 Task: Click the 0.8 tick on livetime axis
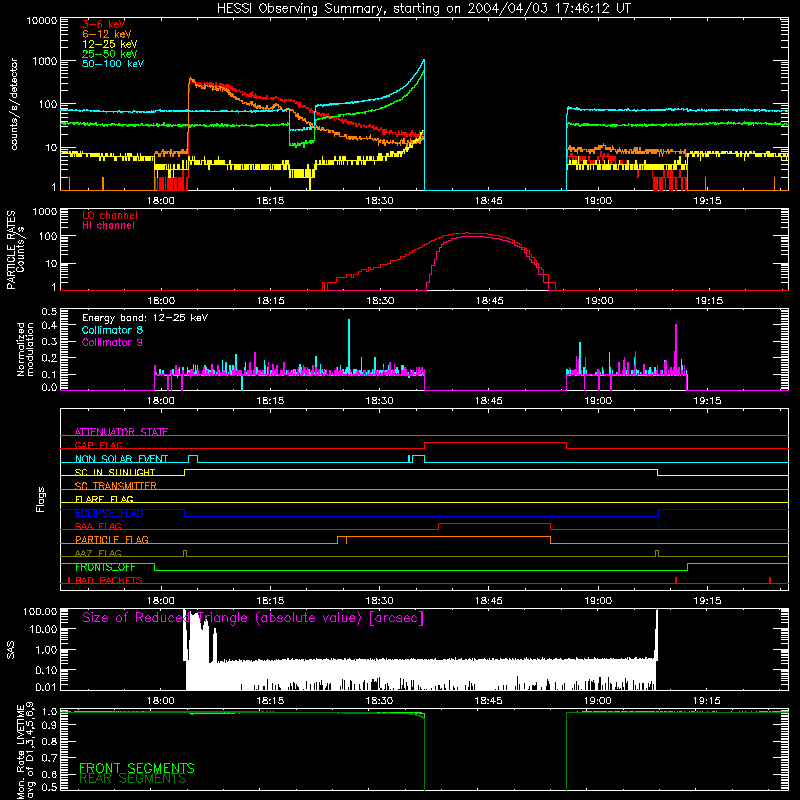[x=49, y=741]
